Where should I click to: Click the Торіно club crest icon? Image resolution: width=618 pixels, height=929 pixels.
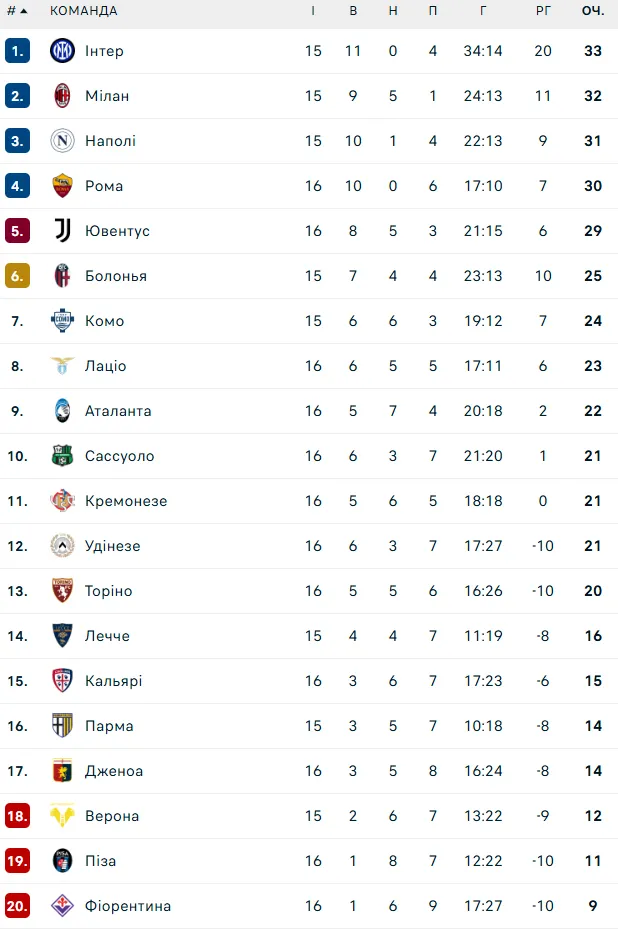63,591
